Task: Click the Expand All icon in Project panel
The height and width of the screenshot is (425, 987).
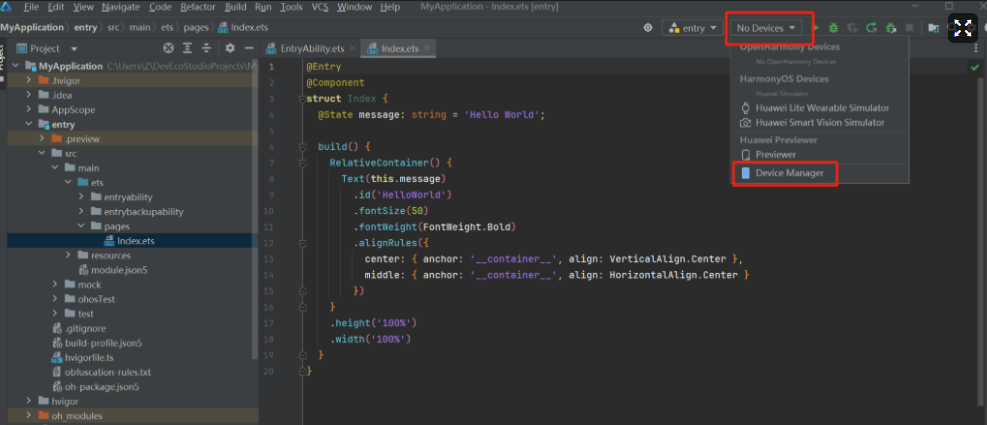Action: (188, 48)
